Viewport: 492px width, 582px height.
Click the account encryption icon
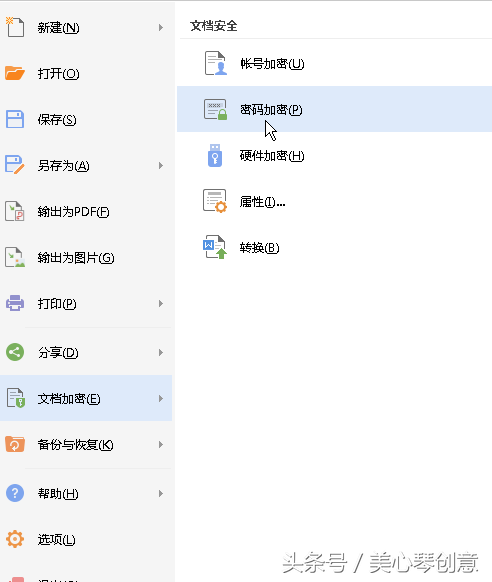click(x=216, y=63)
